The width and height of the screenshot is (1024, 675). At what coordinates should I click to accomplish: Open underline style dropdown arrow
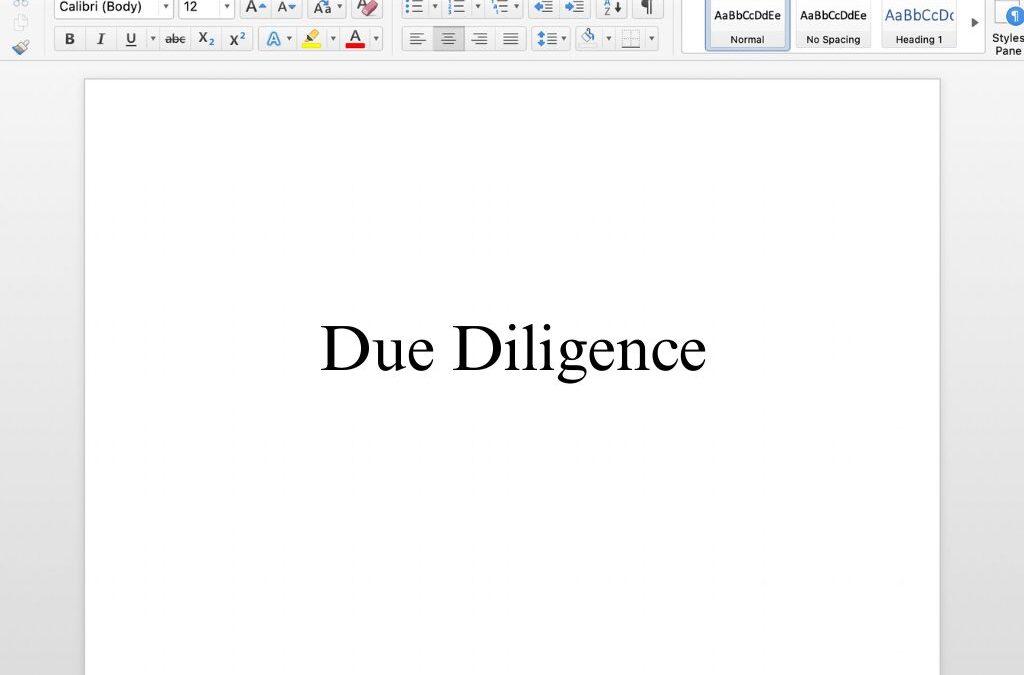point(153,39)
